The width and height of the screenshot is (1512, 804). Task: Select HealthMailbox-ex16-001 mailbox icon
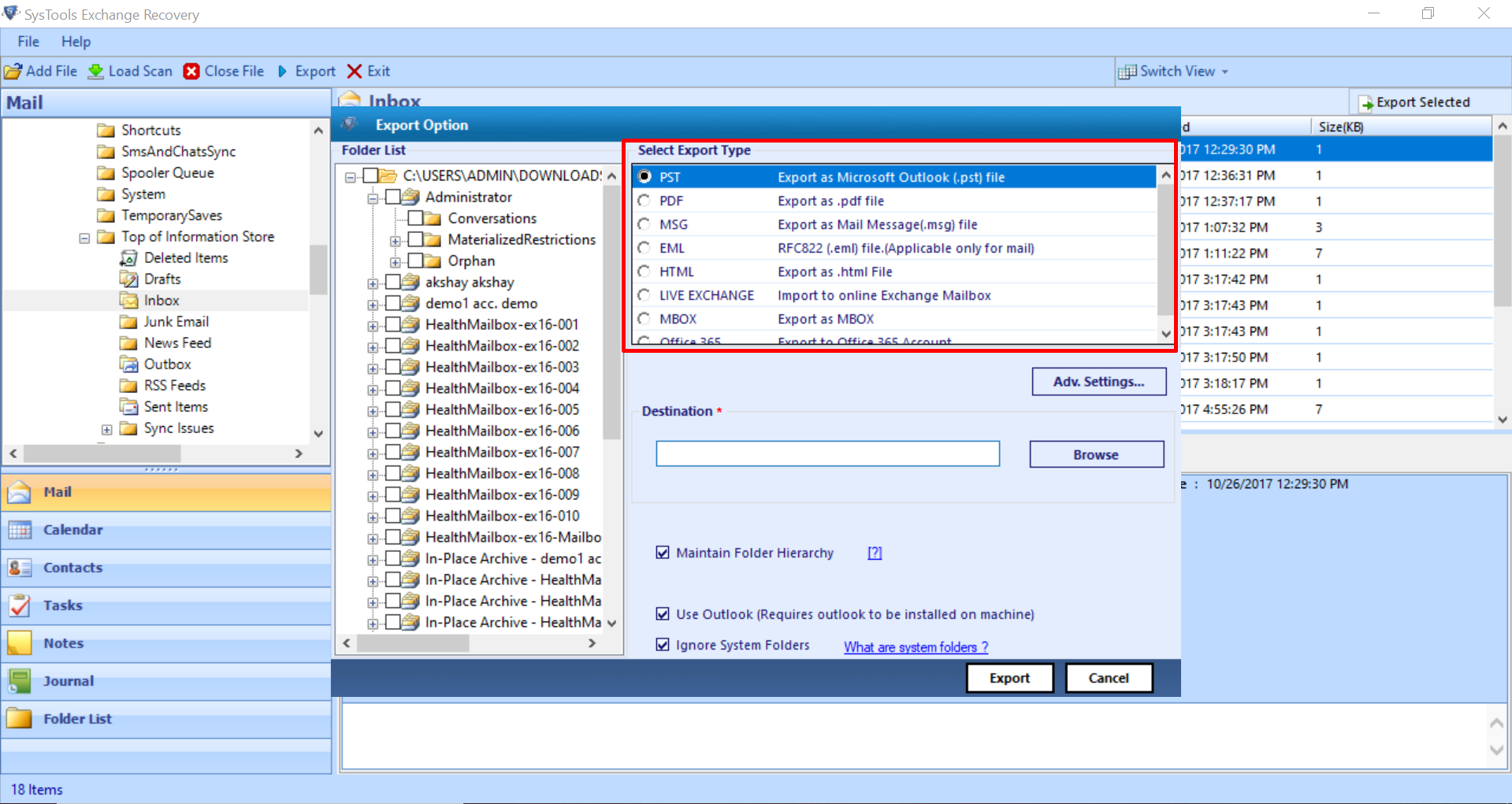[411, 324]
